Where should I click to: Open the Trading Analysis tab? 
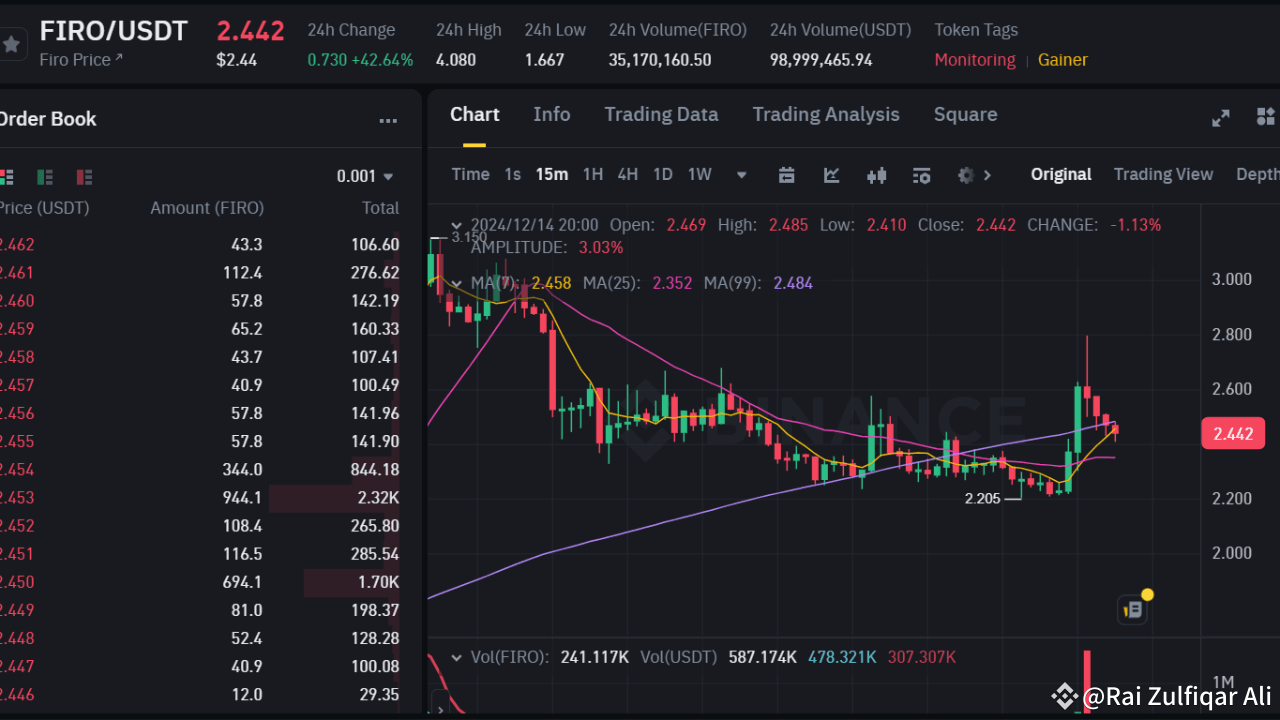826,114
